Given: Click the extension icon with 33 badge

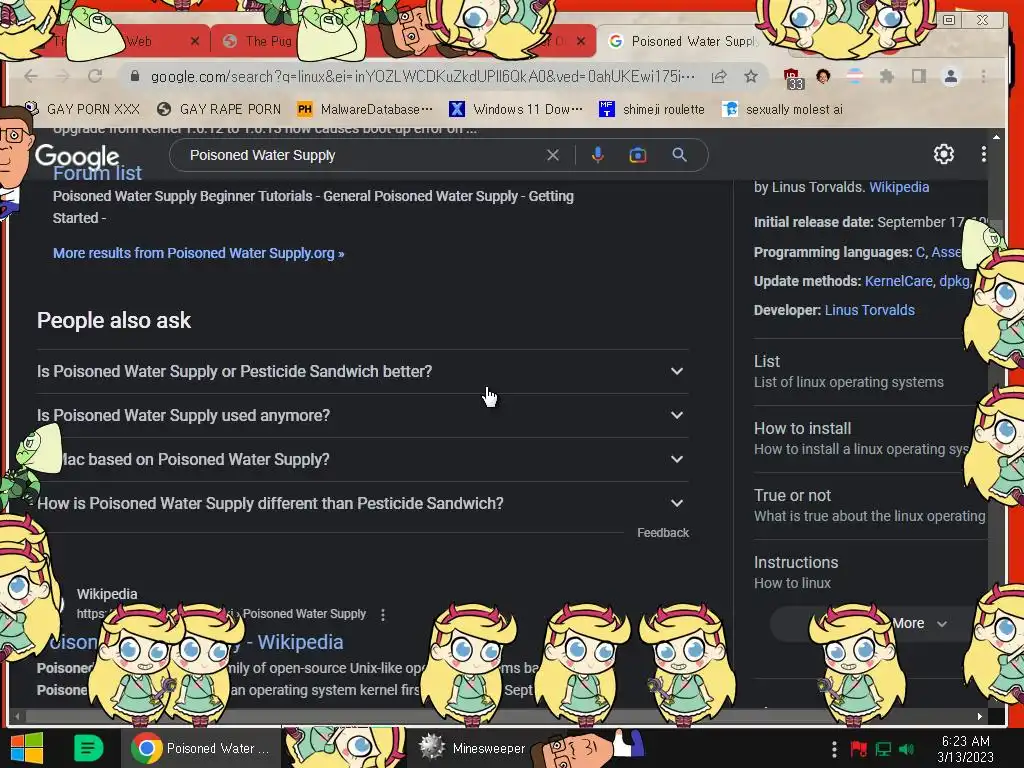Looking at the screenshot, I should pyautogui.click(x=793, y=78).
